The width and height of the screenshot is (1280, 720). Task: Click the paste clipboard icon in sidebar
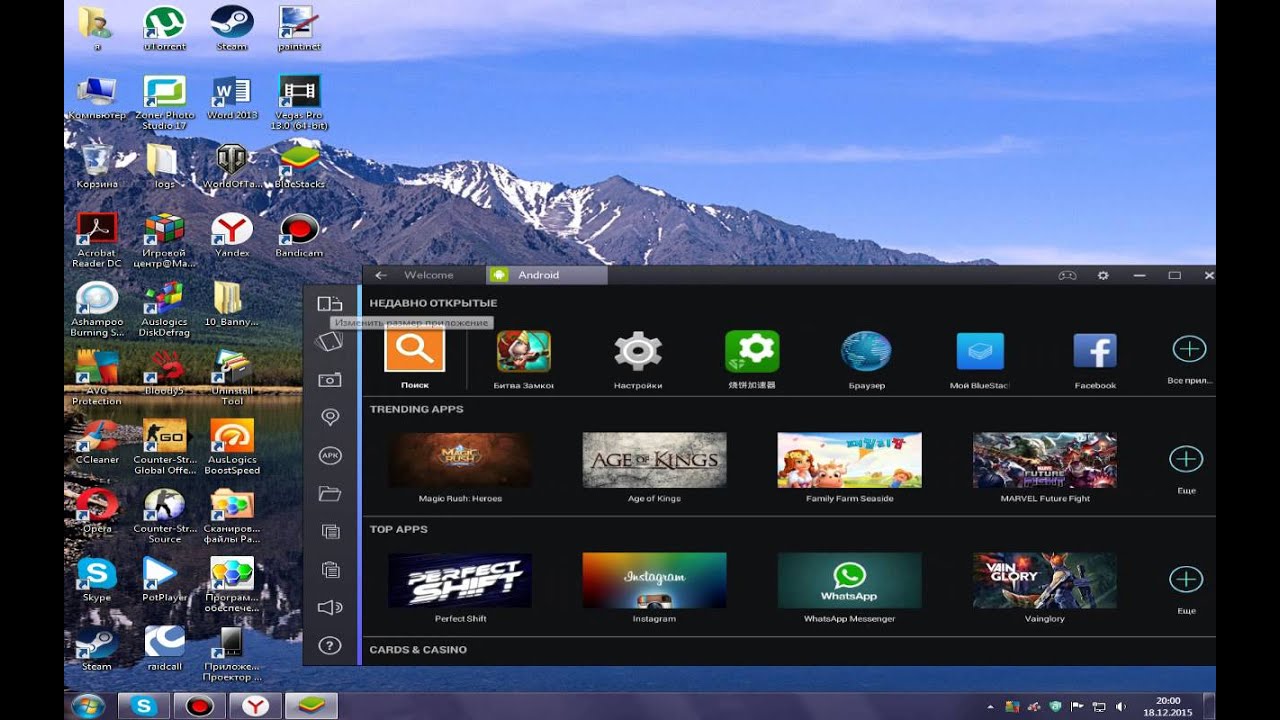point(330,569)
